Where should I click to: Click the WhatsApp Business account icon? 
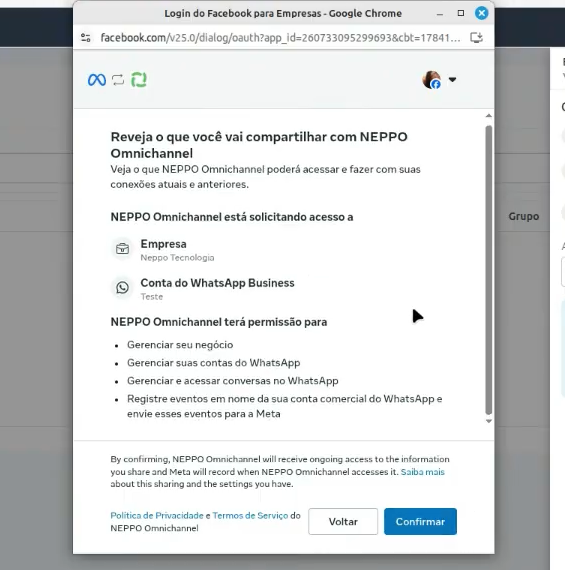[123, 288]
